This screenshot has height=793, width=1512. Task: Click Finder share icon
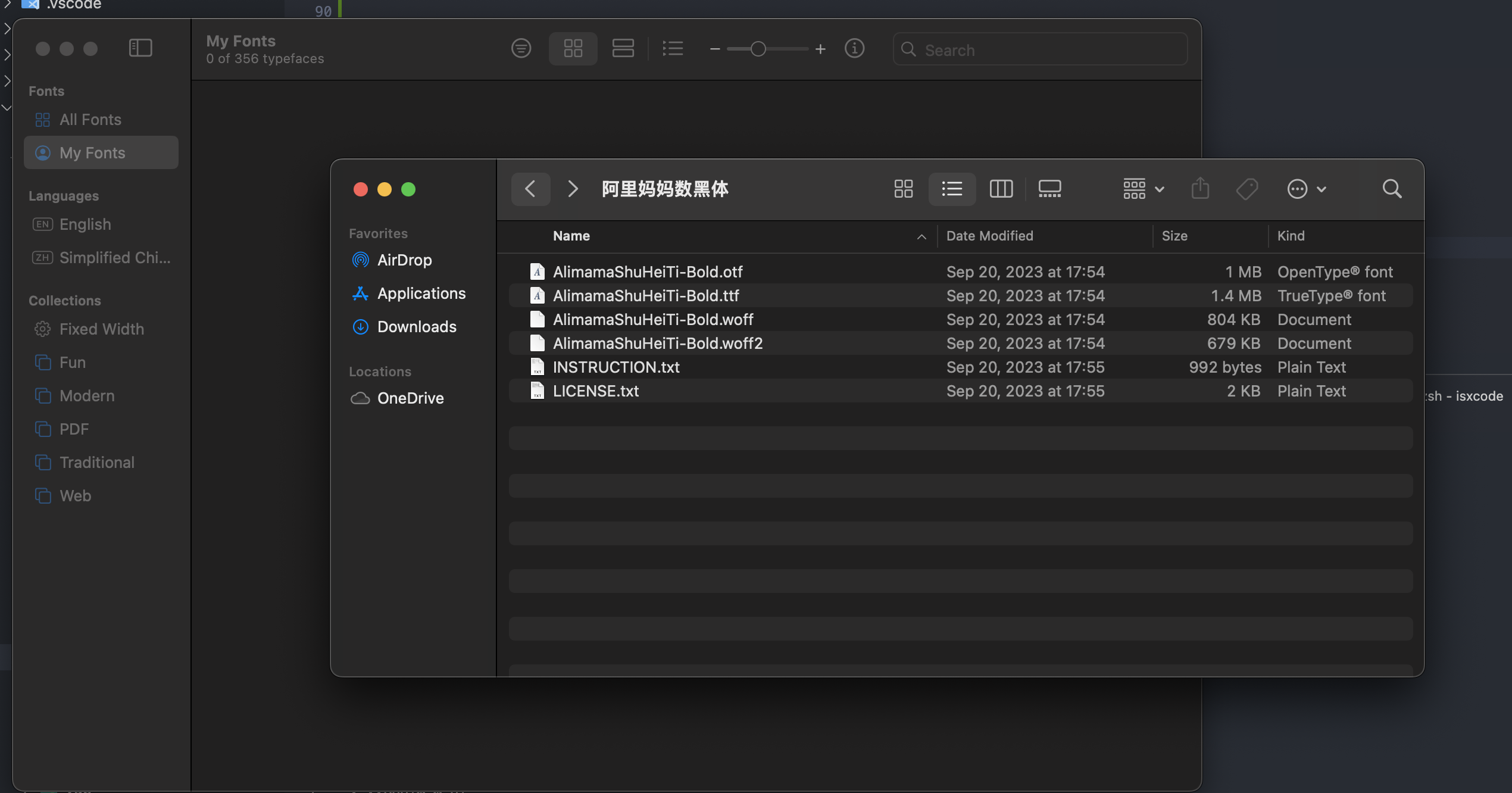click(x=1200, y=189)
